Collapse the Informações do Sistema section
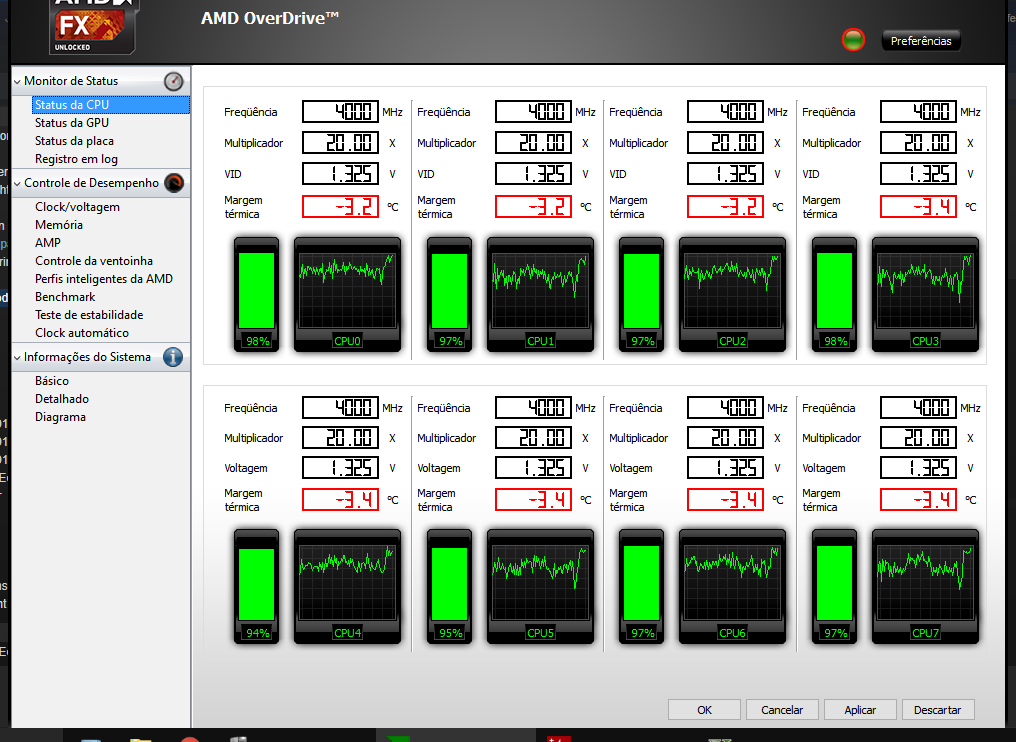The width and height of the screenshot is (1016, 742). point(17,357)
